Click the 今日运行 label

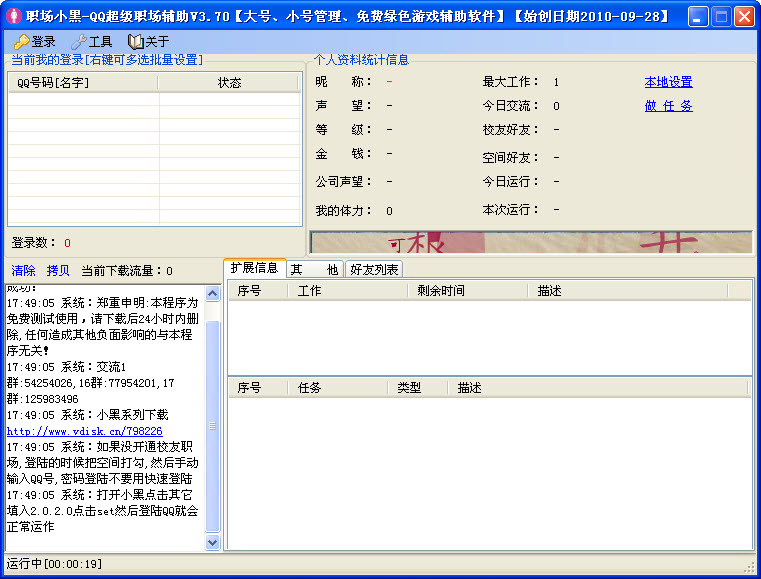tap(510, 182)
